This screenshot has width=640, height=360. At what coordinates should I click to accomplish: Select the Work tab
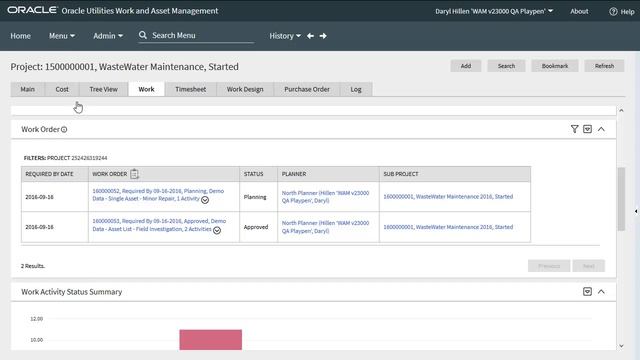pyautogui.click(x=147, y=89)
